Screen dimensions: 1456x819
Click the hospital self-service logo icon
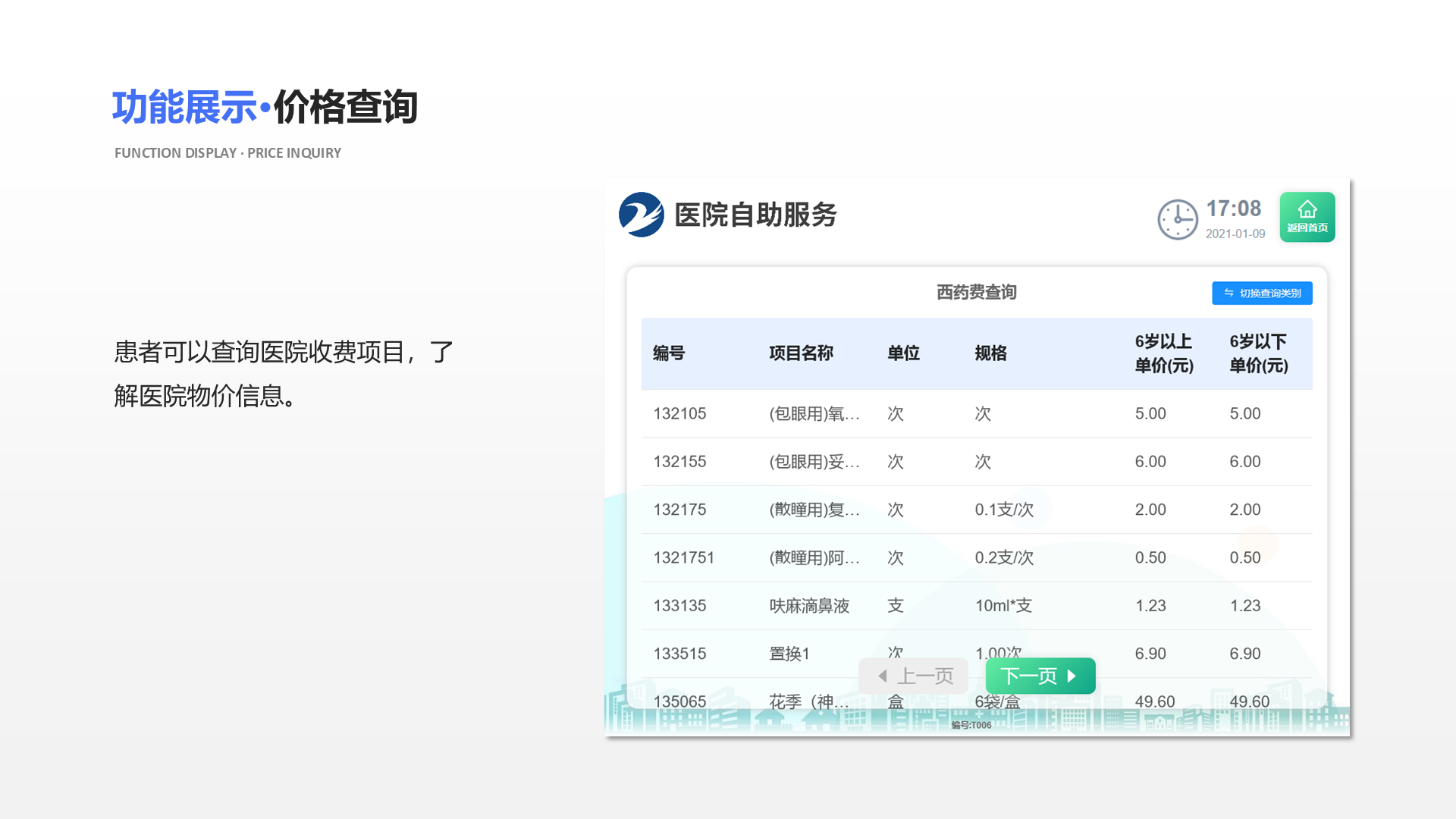click(639, 216)
